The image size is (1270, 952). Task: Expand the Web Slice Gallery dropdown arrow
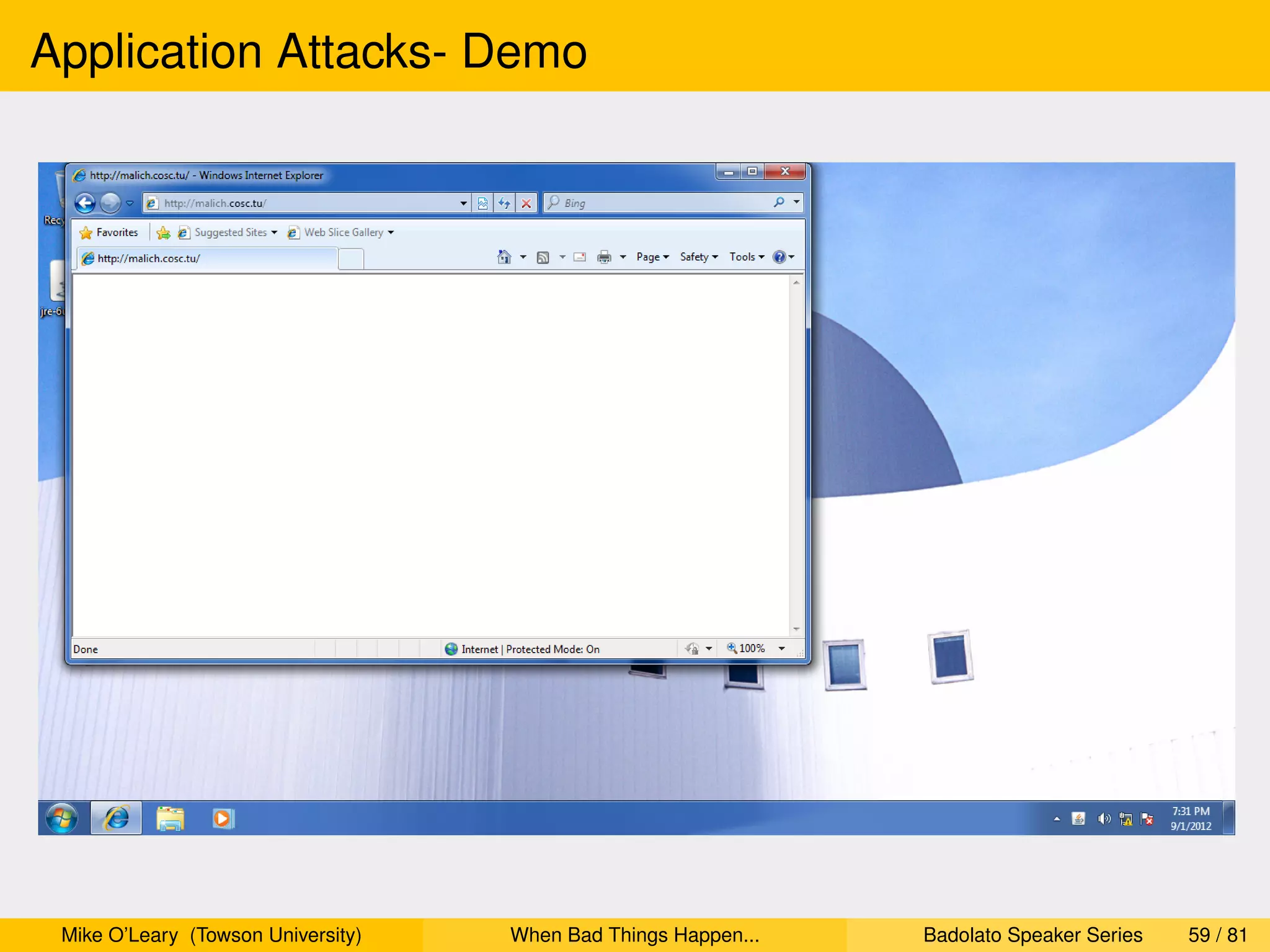(391, 233)
